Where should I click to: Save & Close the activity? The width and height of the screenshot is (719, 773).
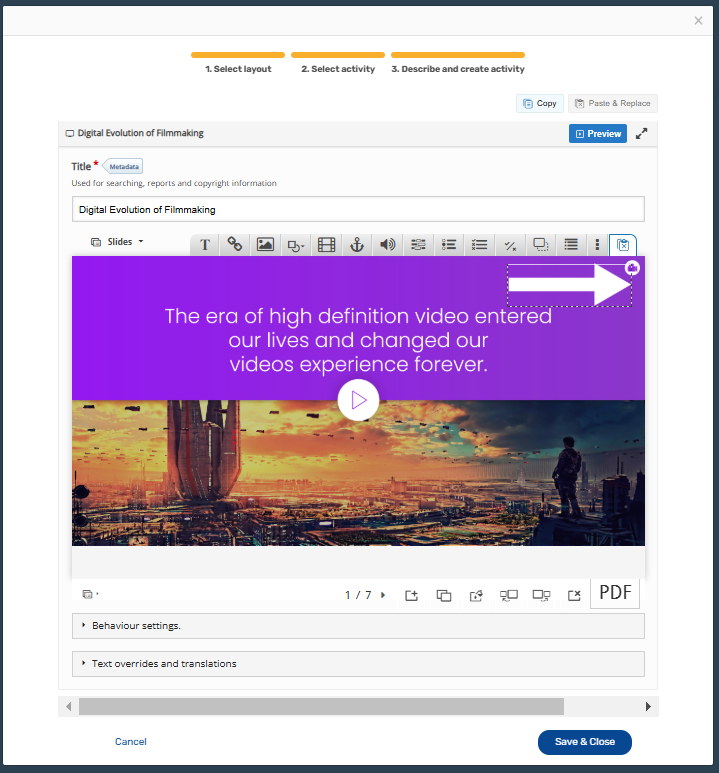tap(585, 742)
